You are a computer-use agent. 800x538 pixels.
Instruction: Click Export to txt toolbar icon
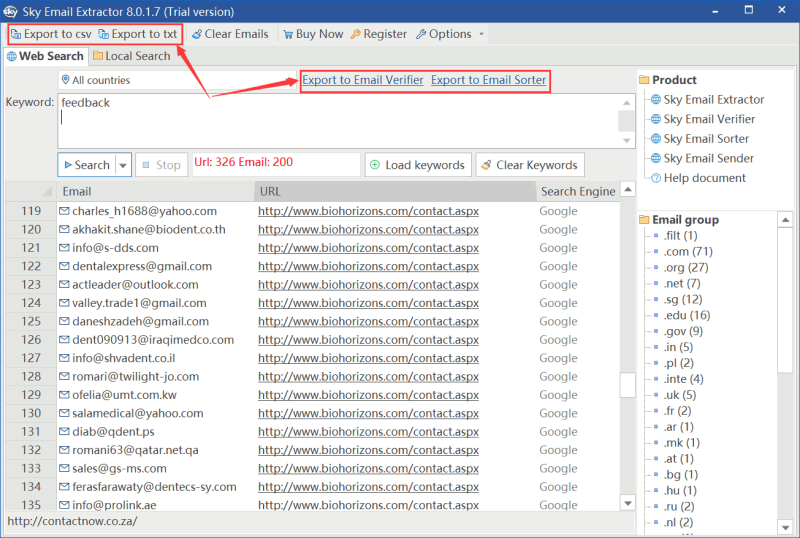[104, 34]
